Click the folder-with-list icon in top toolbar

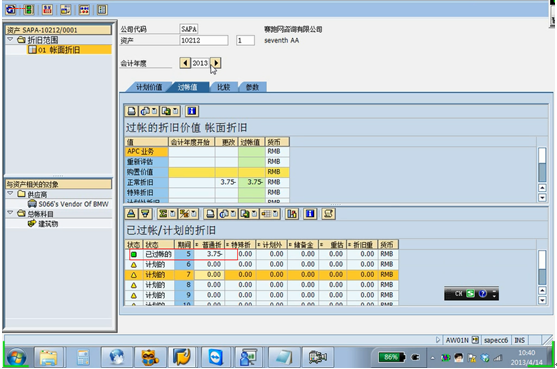pyautogui.click(x=66, y=10)
